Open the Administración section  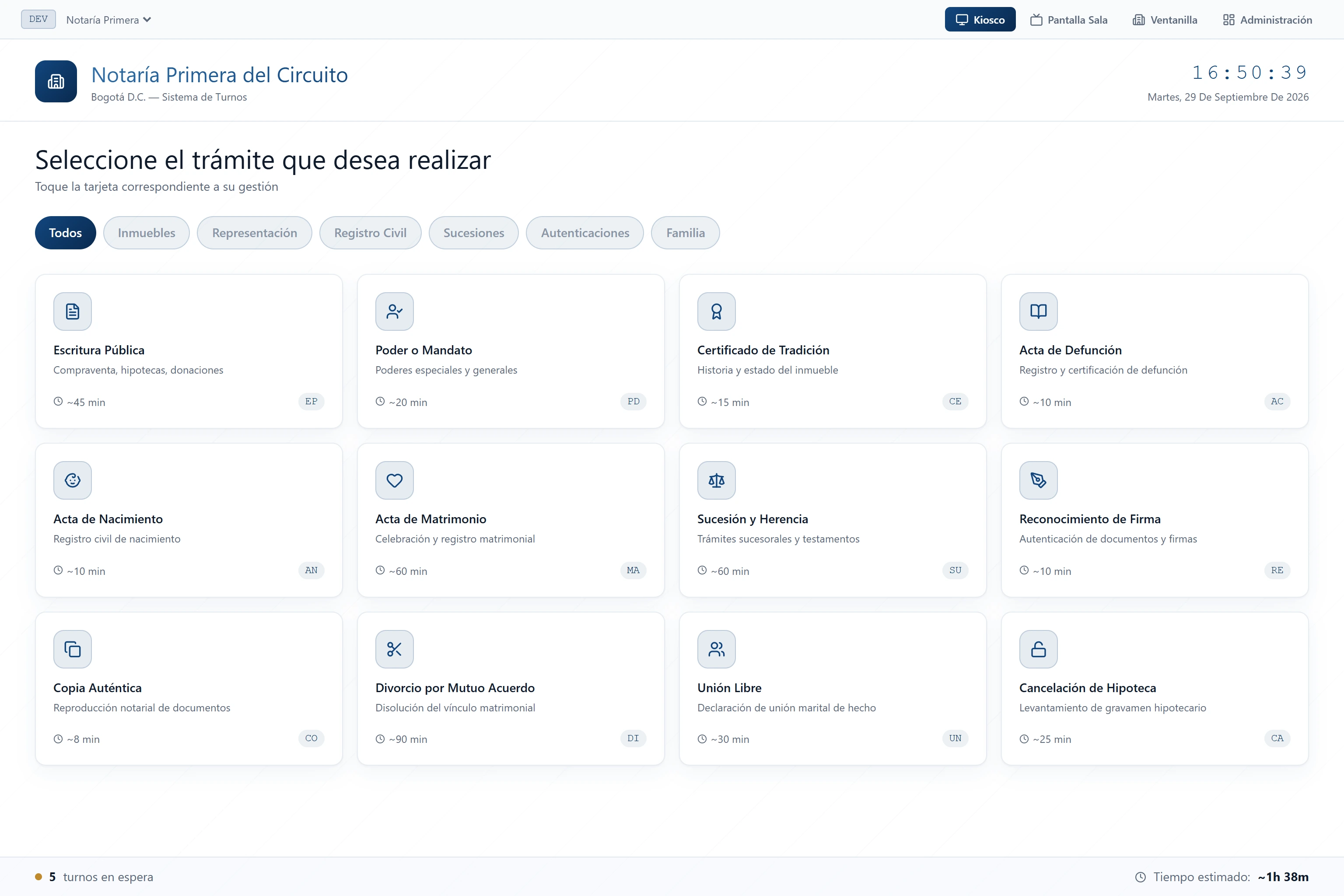(1267, 20)
